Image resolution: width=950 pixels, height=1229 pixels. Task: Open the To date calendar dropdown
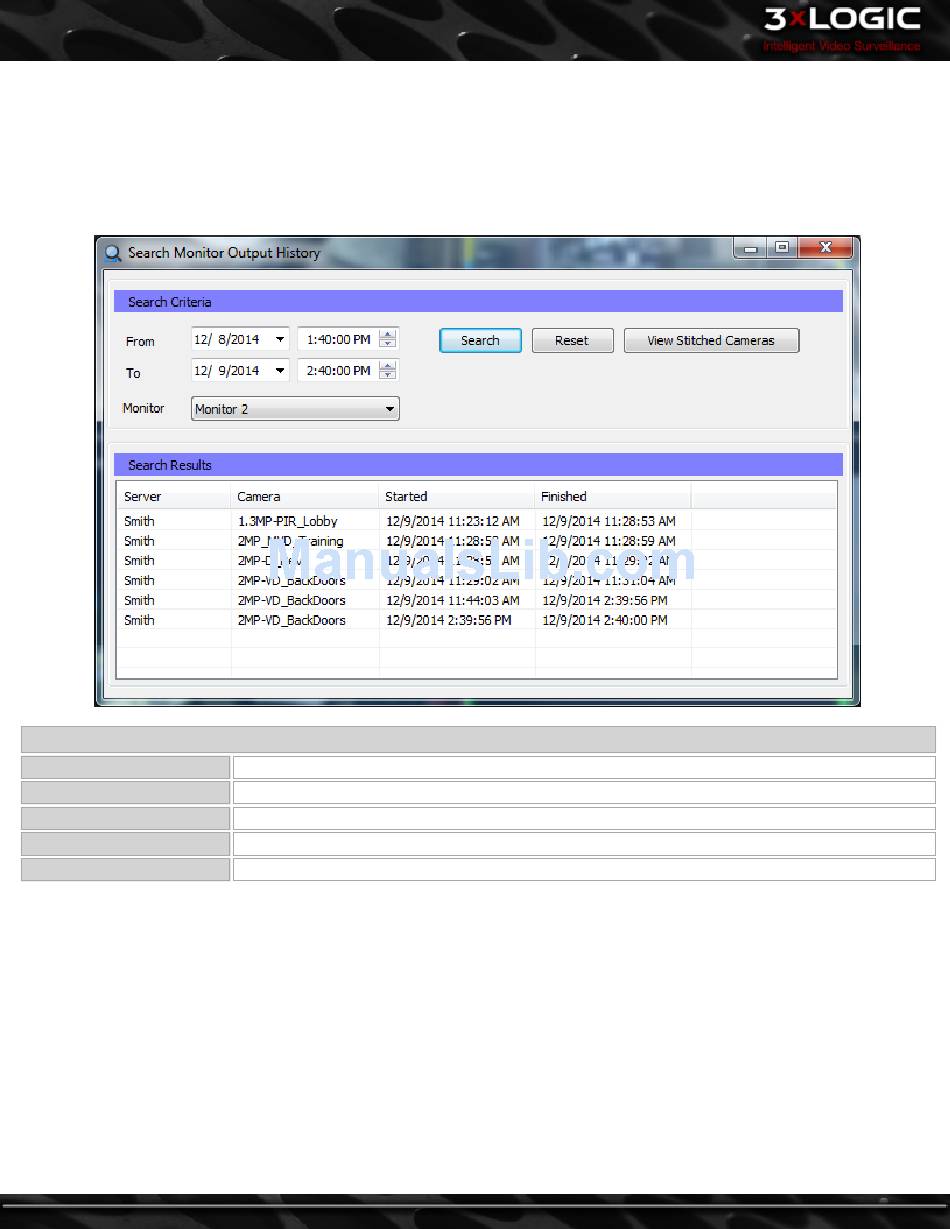coord(279,371)
